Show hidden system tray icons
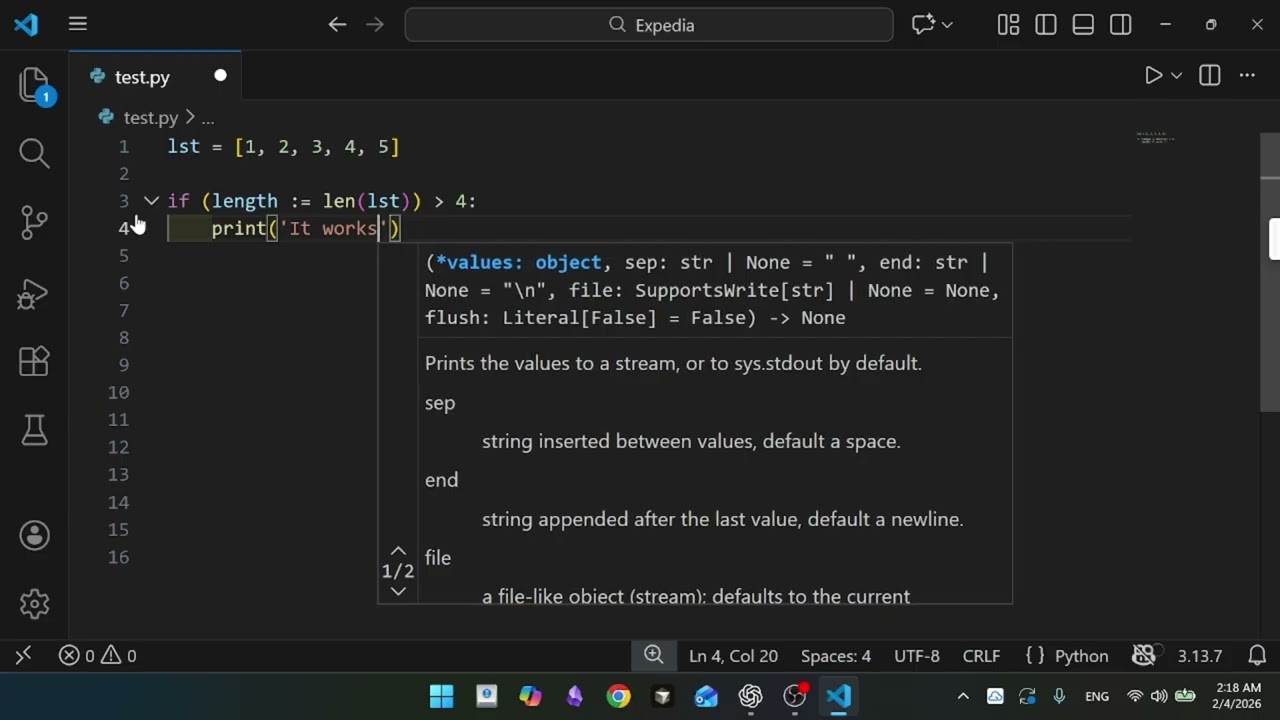1280x720 pixels. (x=963, y=696)
